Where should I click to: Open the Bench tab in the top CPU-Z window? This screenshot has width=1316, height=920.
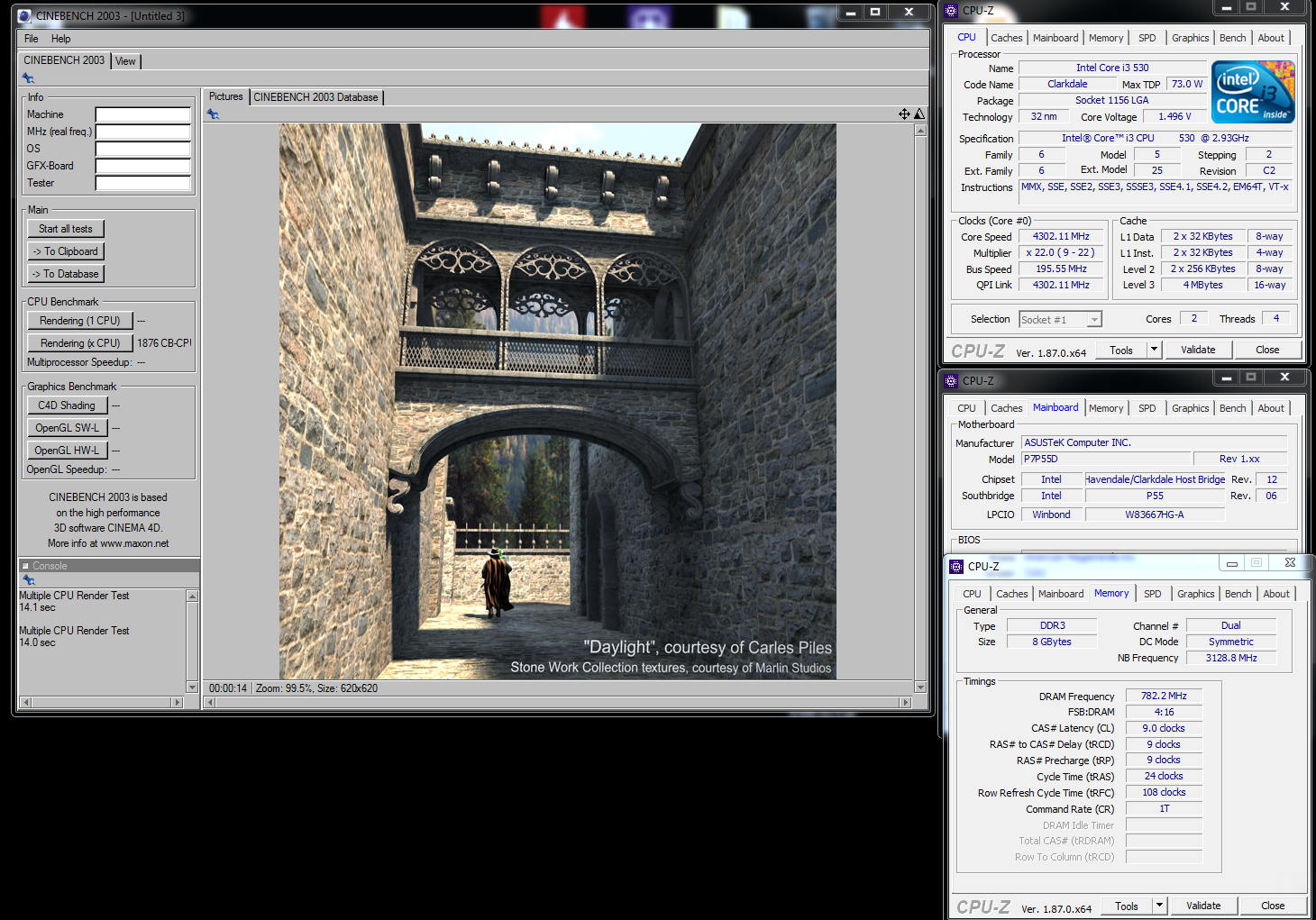[x=1232, y=38]
